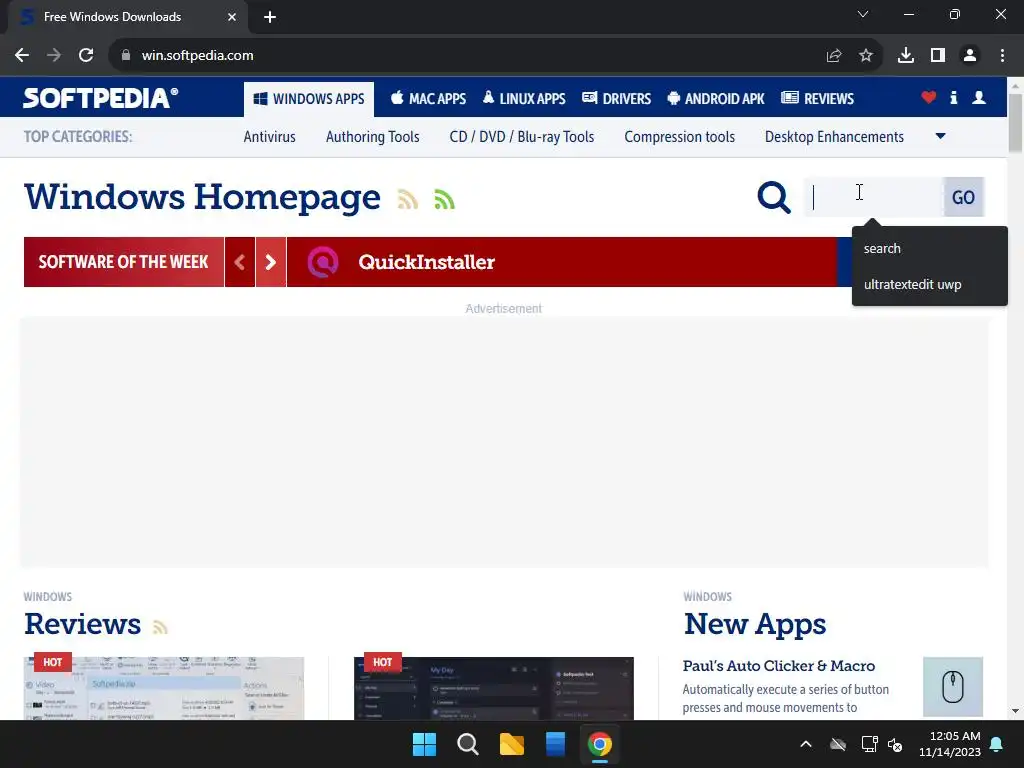Open Windows taskbar search

(468, 744)
